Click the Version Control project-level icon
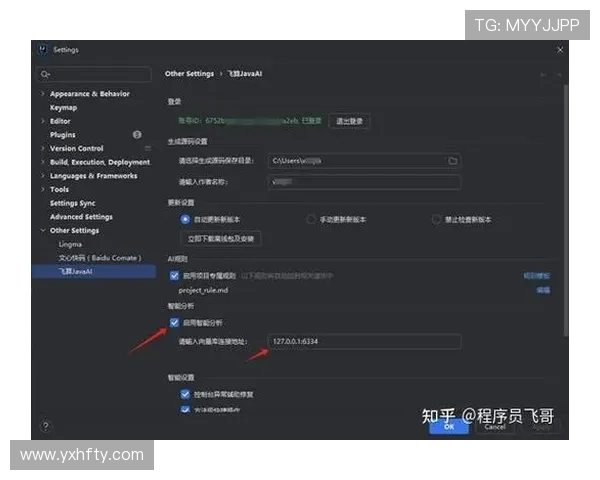The image size is (600, 480). 148,148
